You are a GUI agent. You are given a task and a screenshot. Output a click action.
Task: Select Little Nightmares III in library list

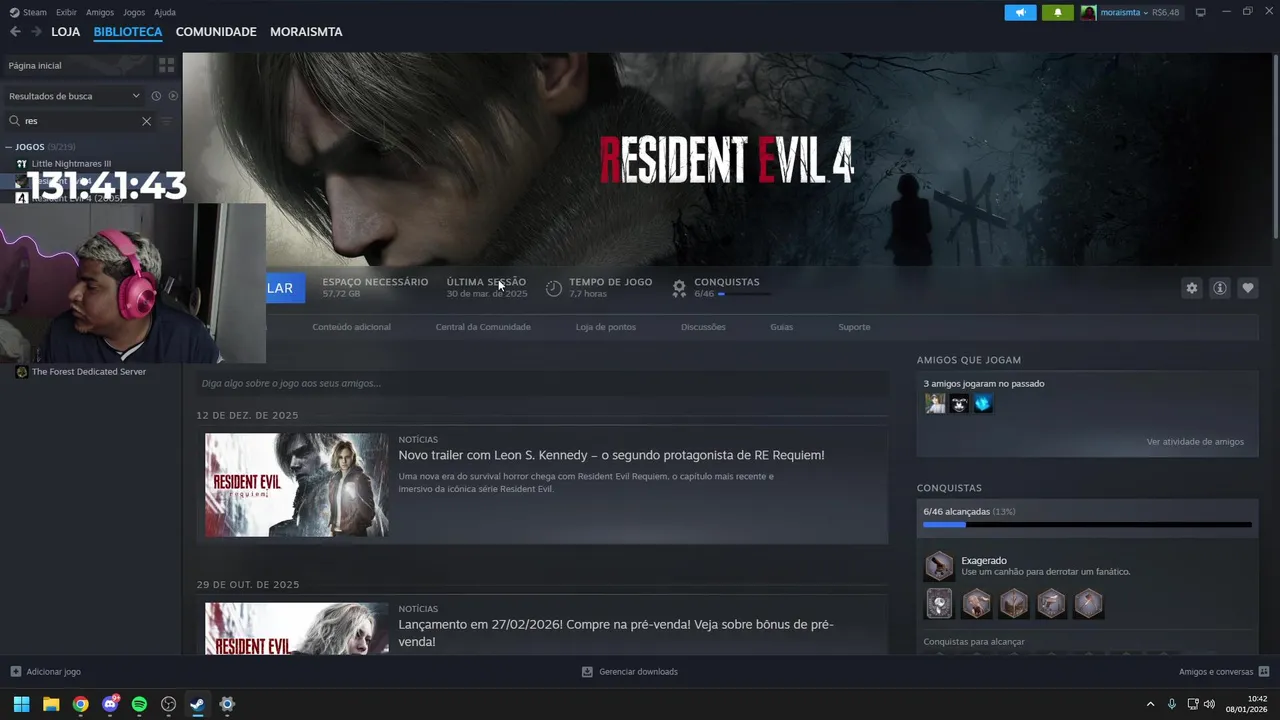[71, 163]
